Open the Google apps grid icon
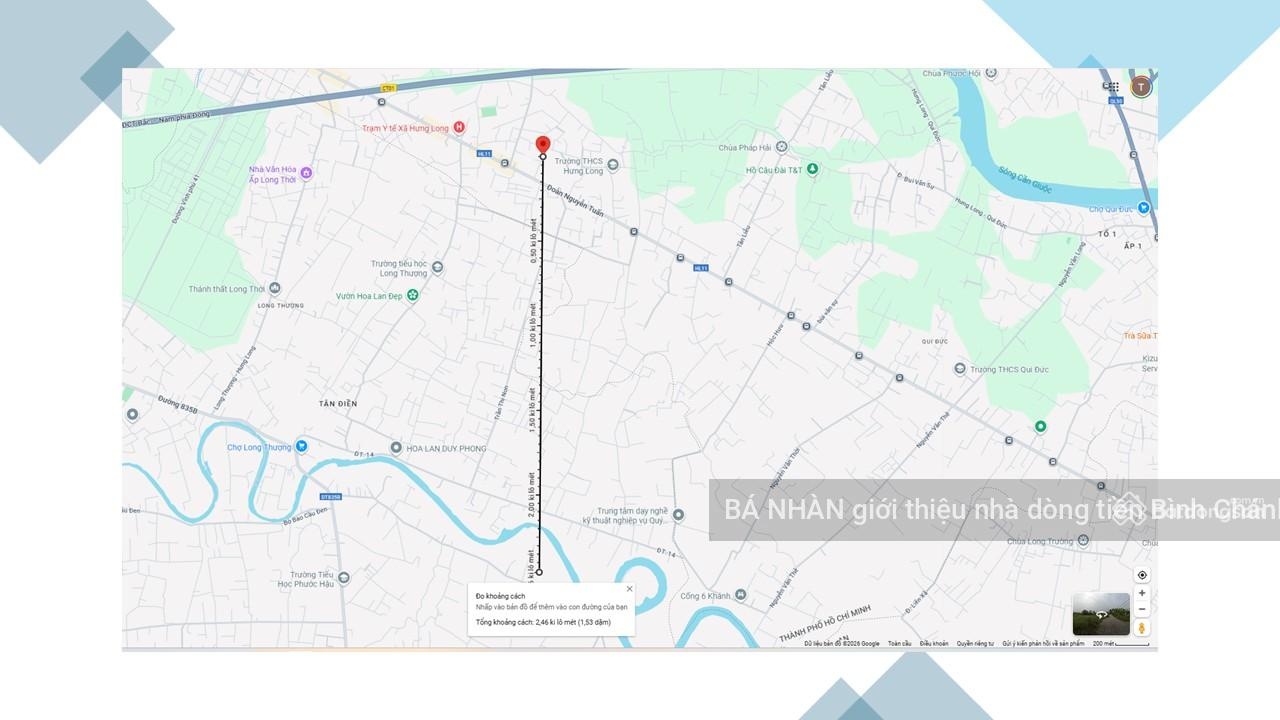Image resolution: width=1280 pixels, height=720 pixels. tap(1114, 87)
